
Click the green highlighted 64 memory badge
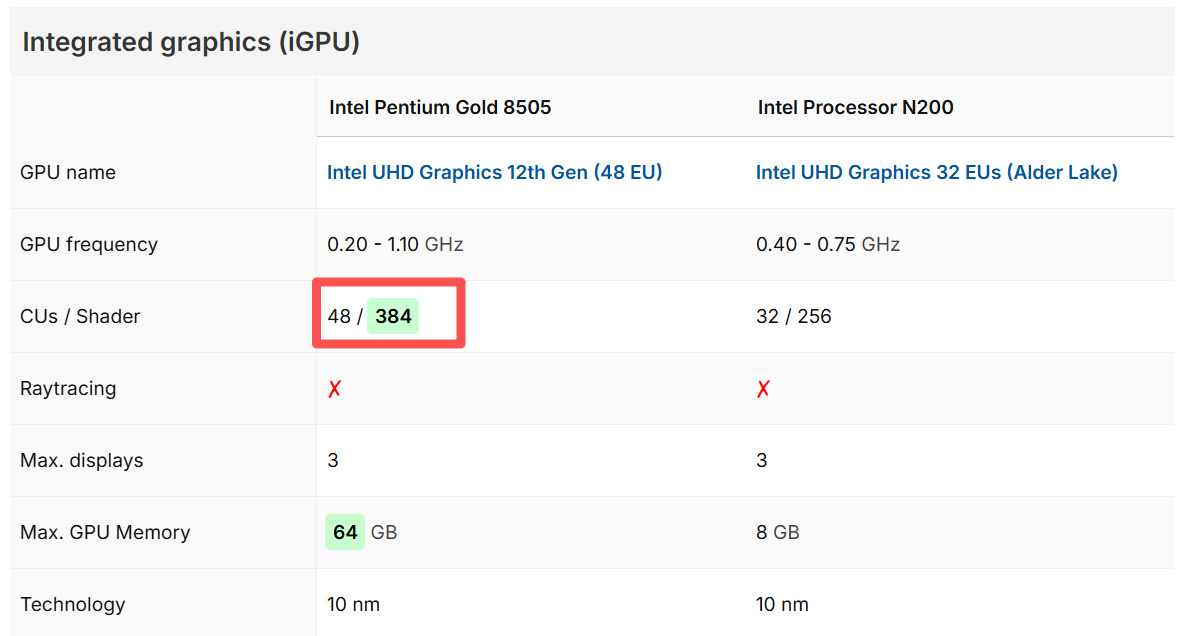[x=345, y=532]
